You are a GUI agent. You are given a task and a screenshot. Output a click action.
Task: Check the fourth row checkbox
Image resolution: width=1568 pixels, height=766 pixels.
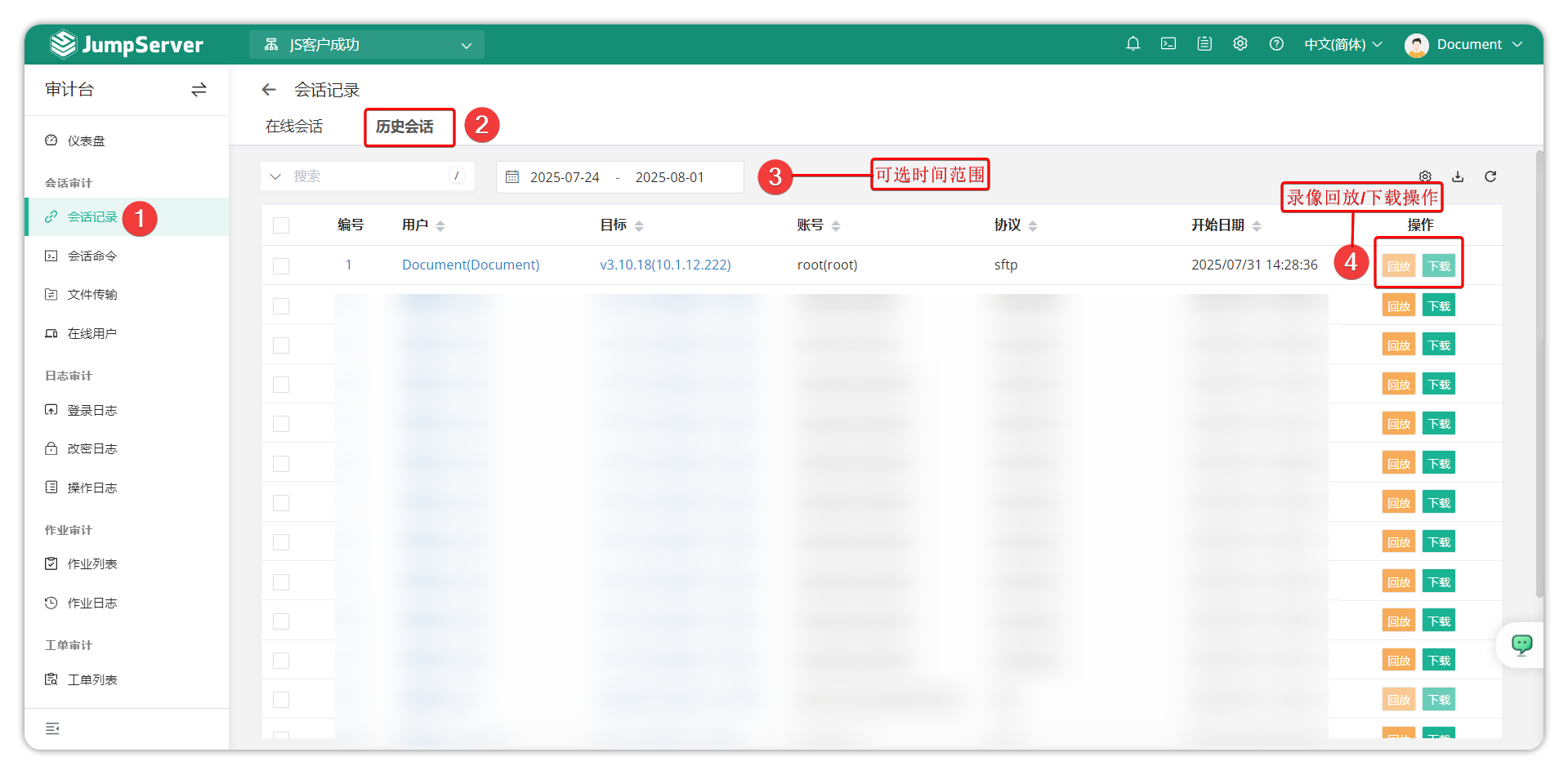pos(281,385)
